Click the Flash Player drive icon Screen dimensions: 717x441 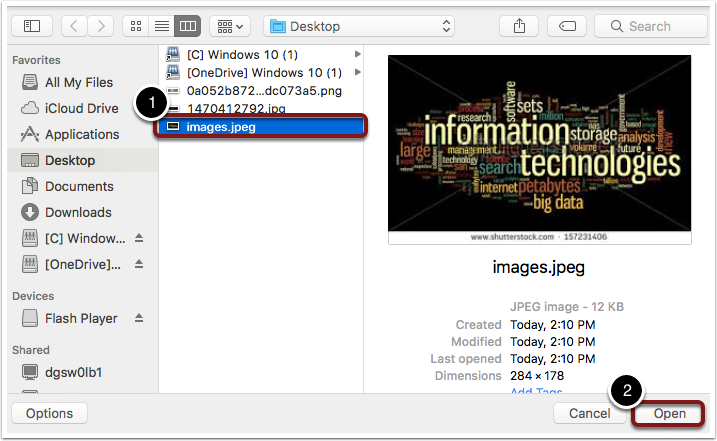[30, 318]
